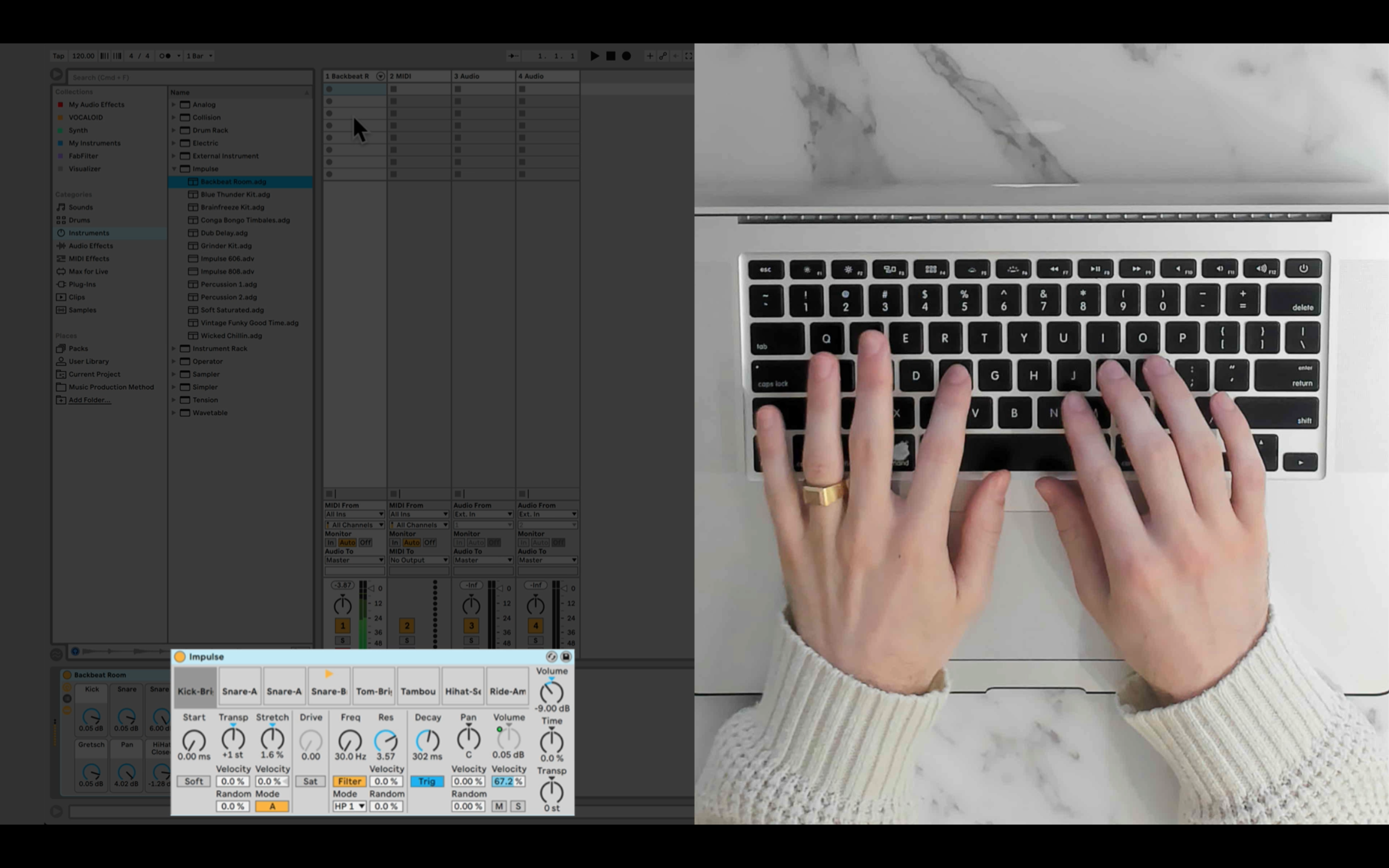Click the transport Stop button
The height and width of the screenshot is (868, 1389).
(x=611, y=56)
